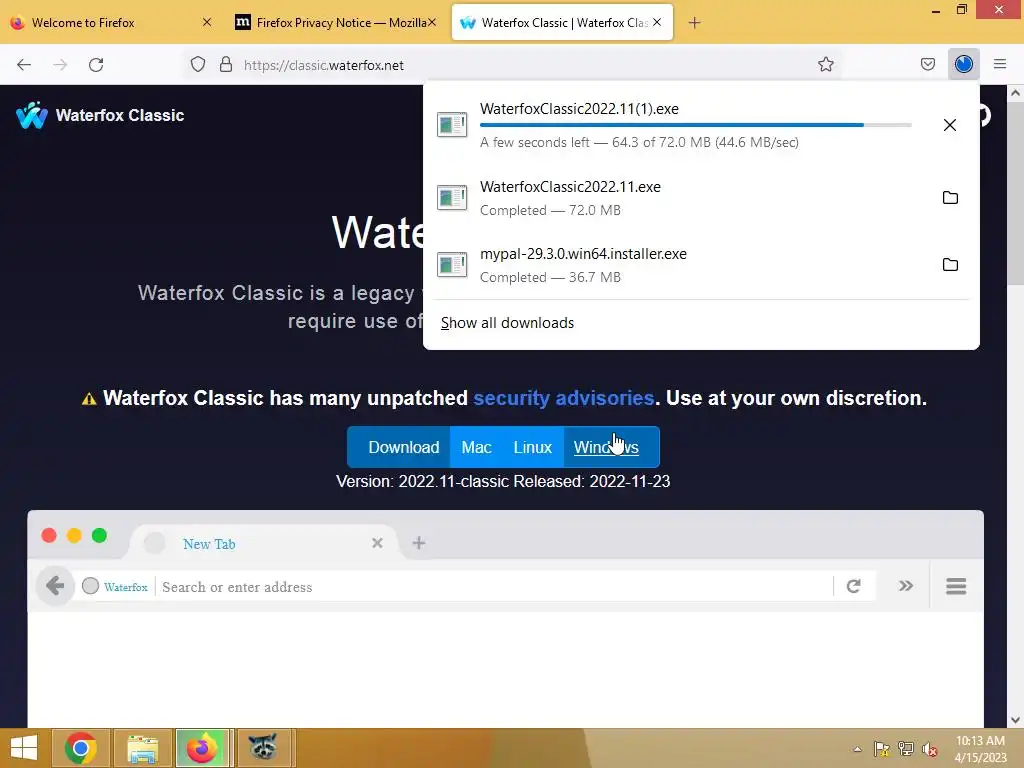This screenshot has height=768, width=1024.
Task: Click scrollbar up arrow
Action: point(1015,93)
